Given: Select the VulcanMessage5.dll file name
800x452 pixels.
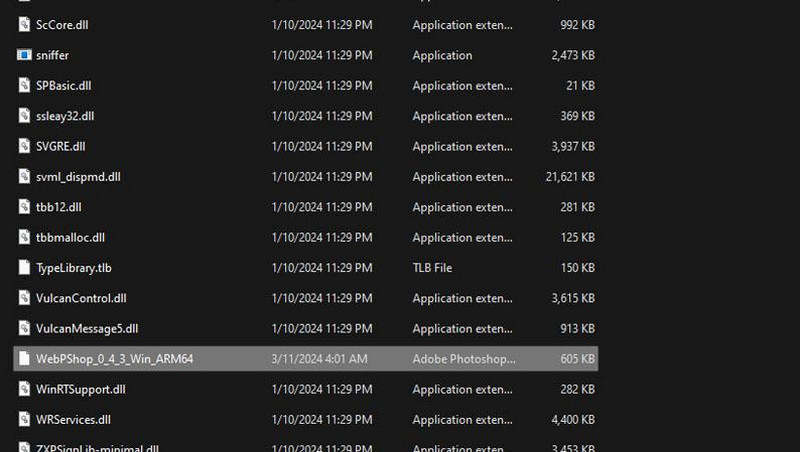Looking at the screenshot, I should click(87, 328).
